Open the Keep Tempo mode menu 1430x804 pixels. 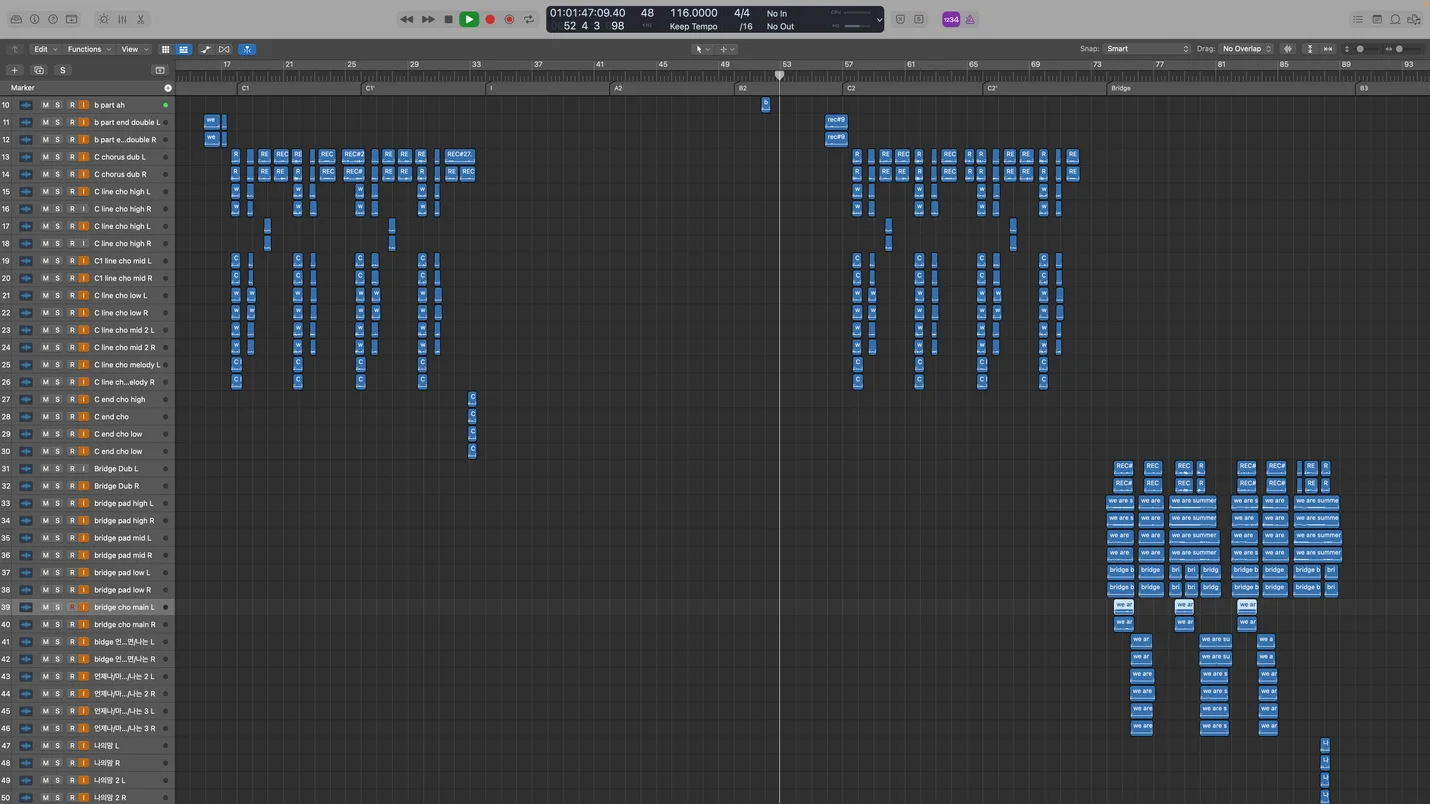pos(693,27)
